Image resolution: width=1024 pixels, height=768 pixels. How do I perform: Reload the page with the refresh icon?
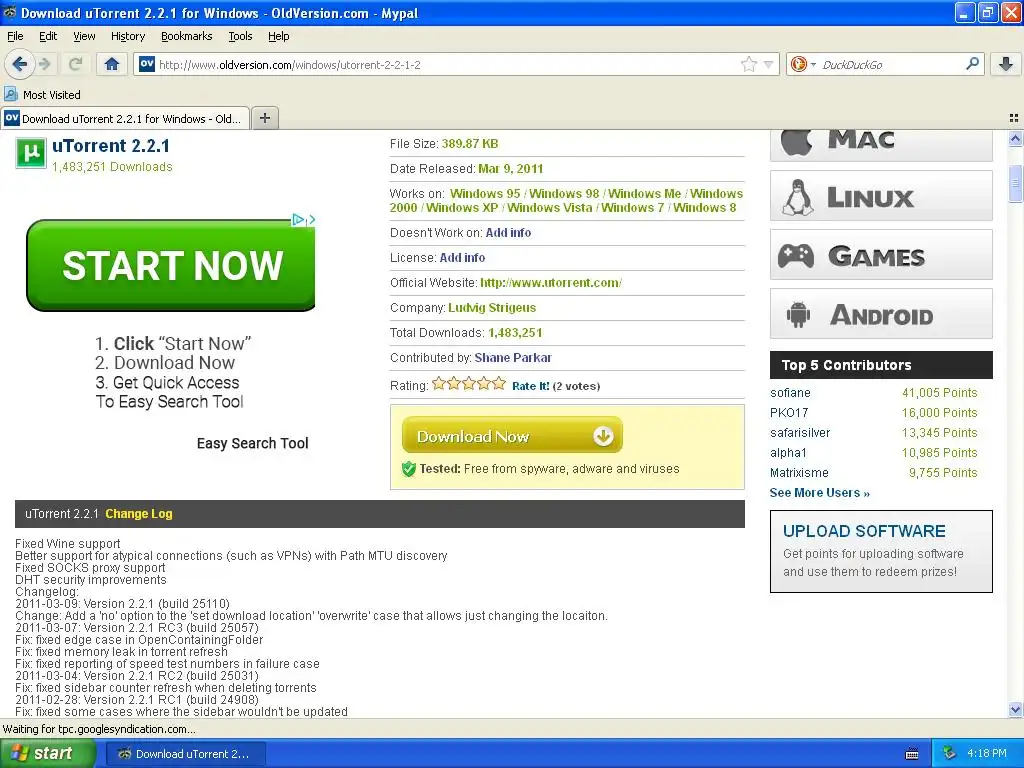point(76,64)
